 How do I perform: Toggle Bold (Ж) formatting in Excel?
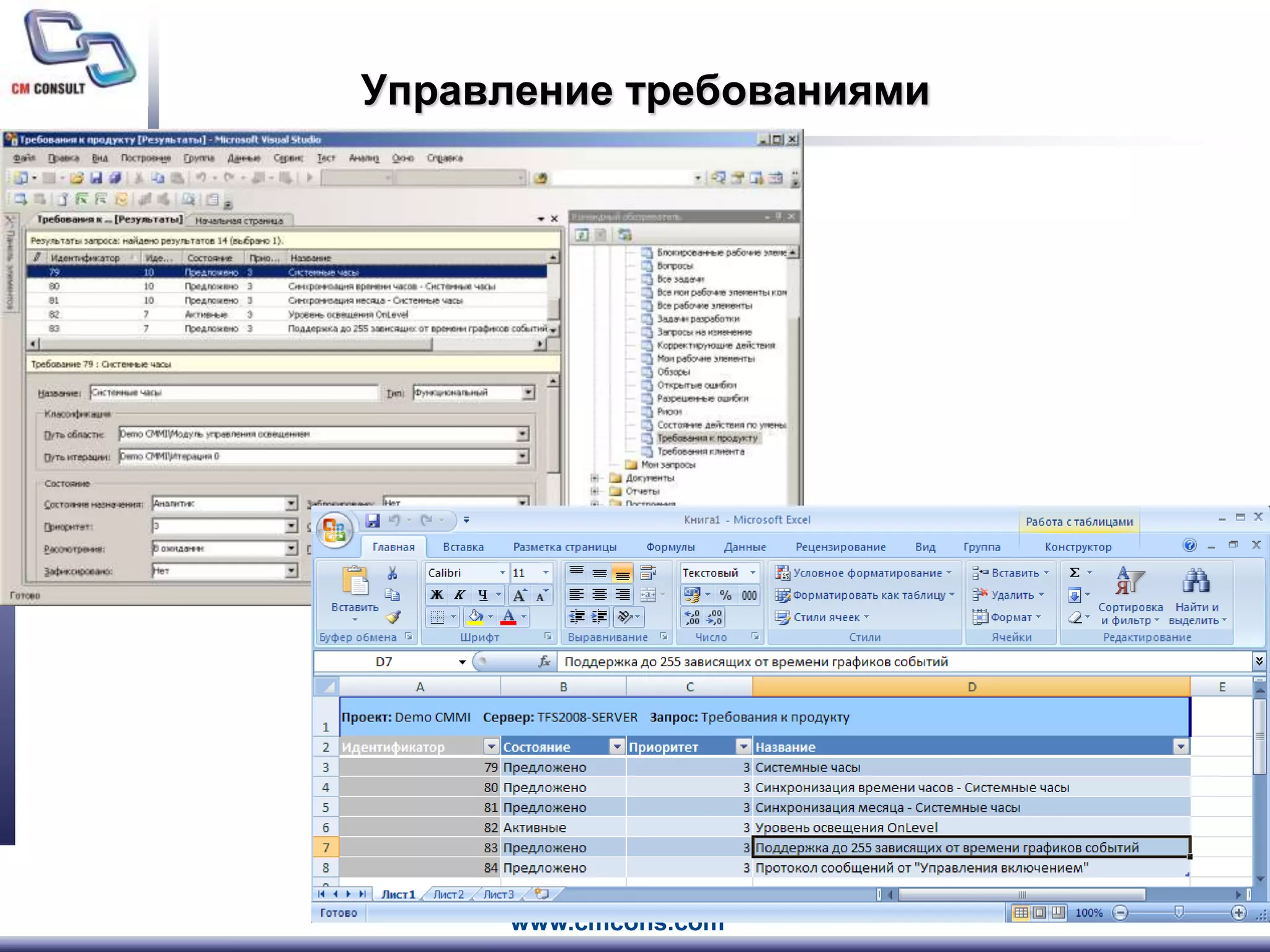pos(437,595)
